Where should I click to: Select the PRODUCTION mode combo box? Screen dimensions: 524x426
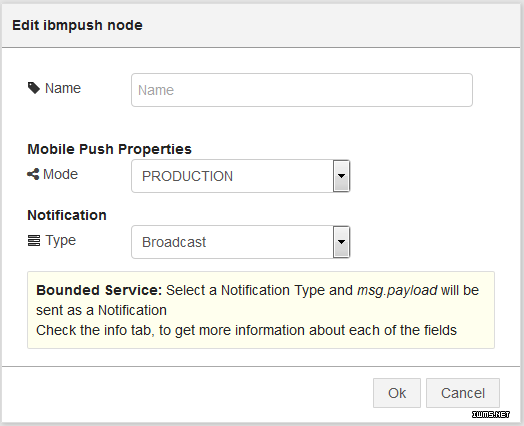coord(241,176)
